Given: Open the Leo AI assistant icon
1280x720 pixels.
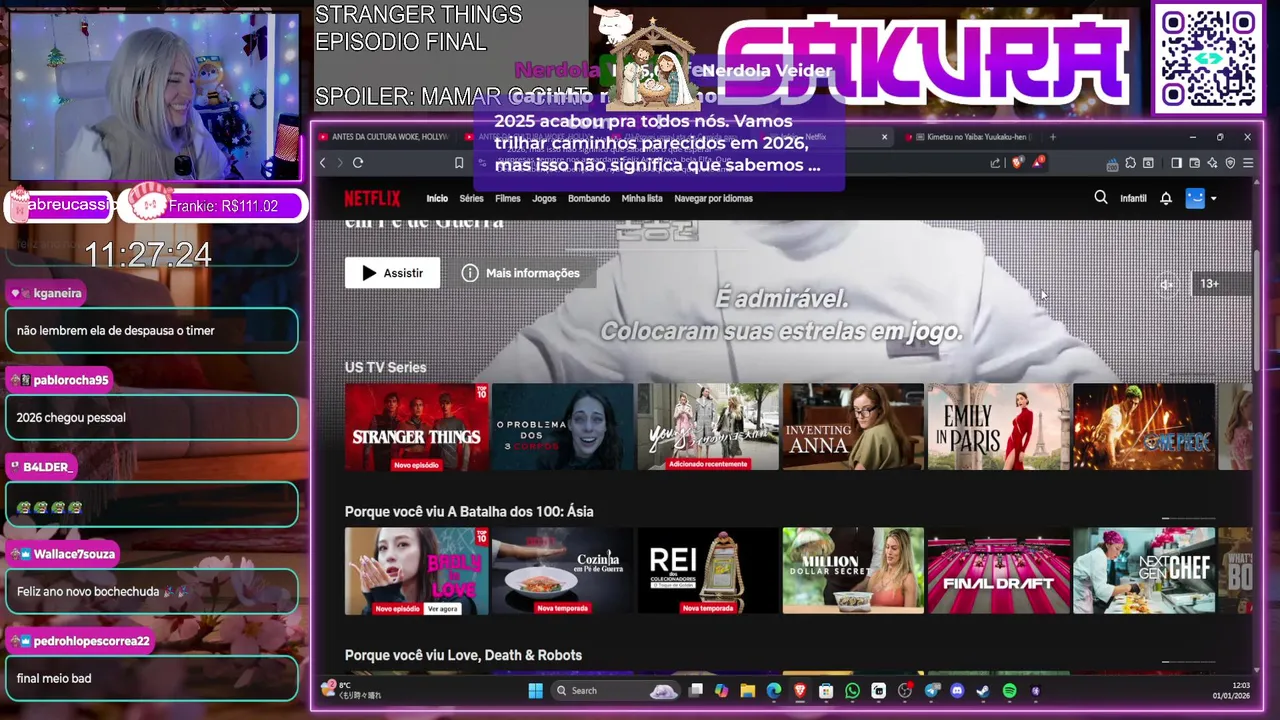Looking at the screenshot, I should click(x=1213, y=163).
